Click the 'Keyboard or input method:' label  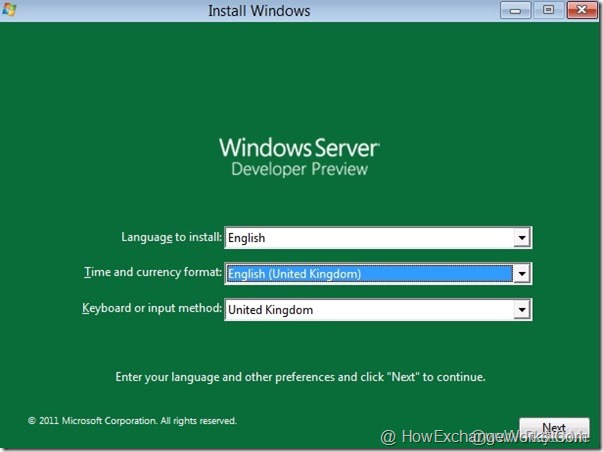point(152,309)
